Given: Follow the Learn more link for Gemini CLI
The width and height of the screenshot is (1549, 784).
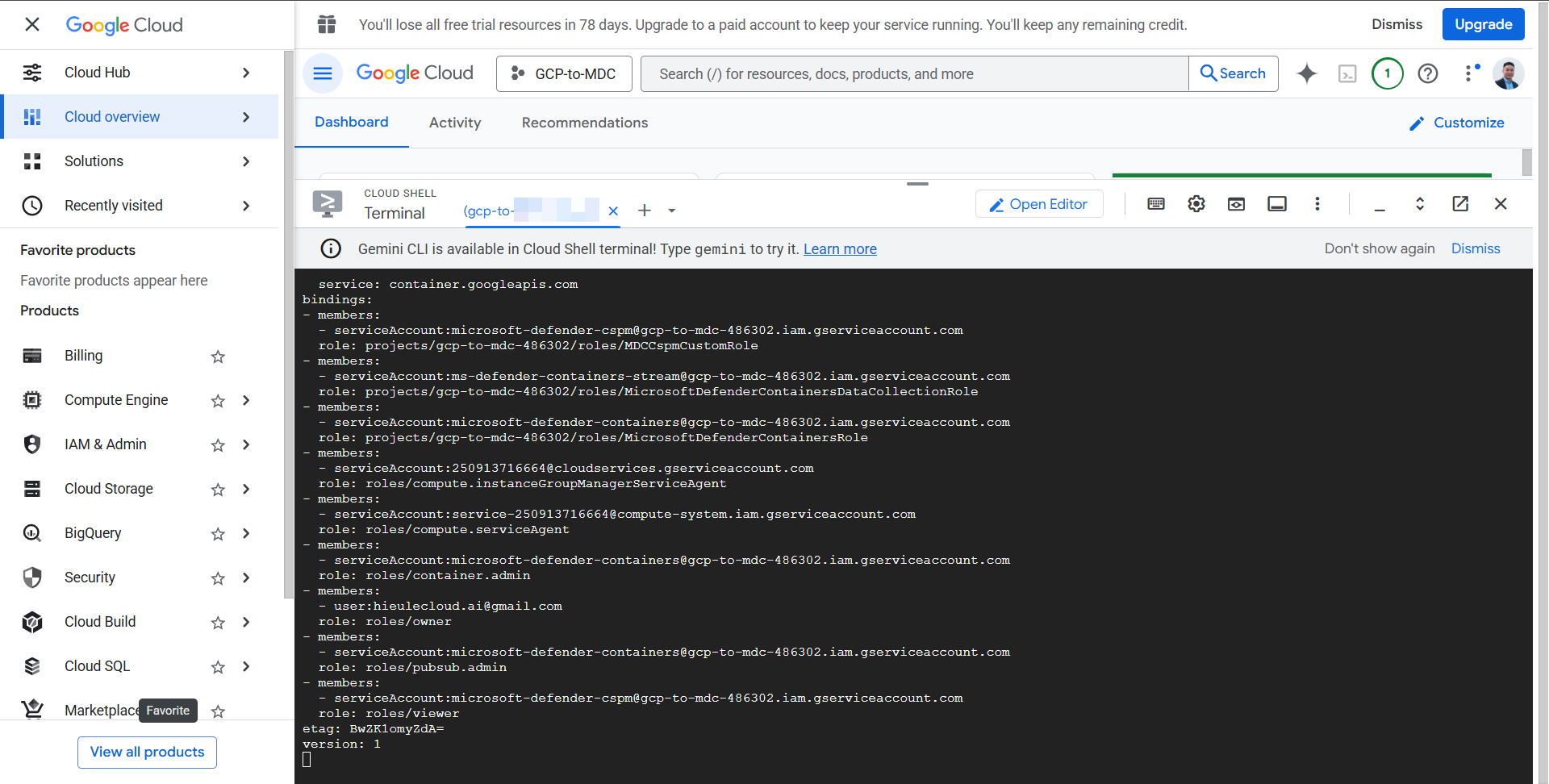Looking at the screenshot, I should pyautogui.click(x=839, y=249).
